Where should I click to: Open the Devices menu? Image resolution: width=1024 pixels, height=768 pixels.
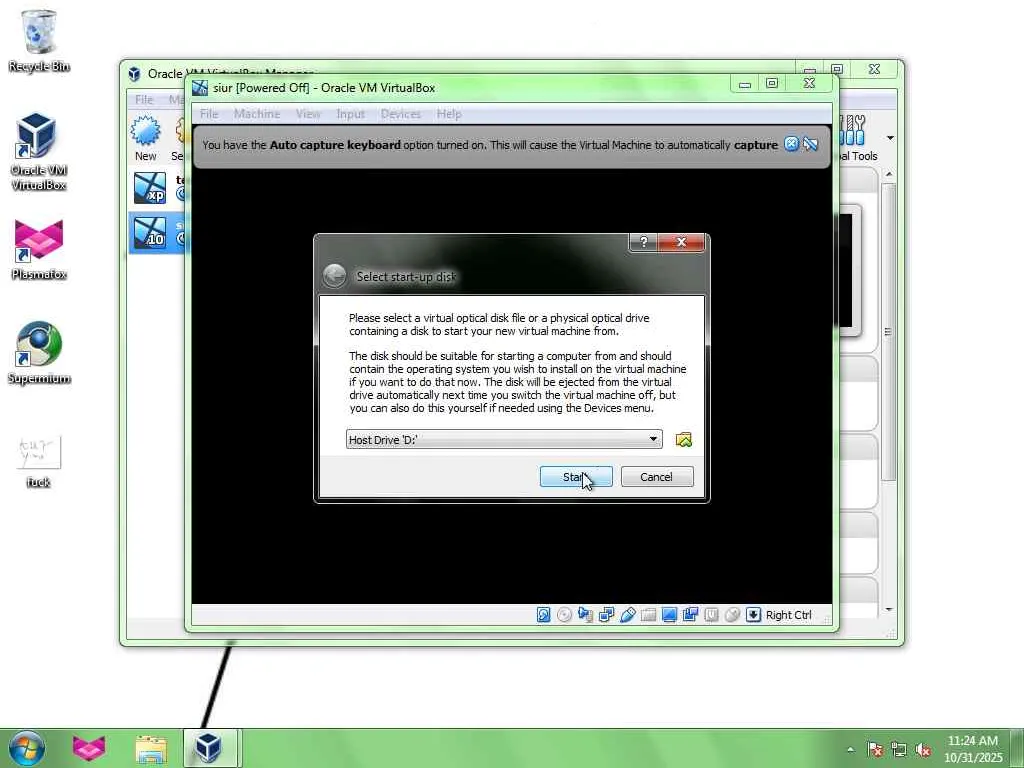[400, 114]
